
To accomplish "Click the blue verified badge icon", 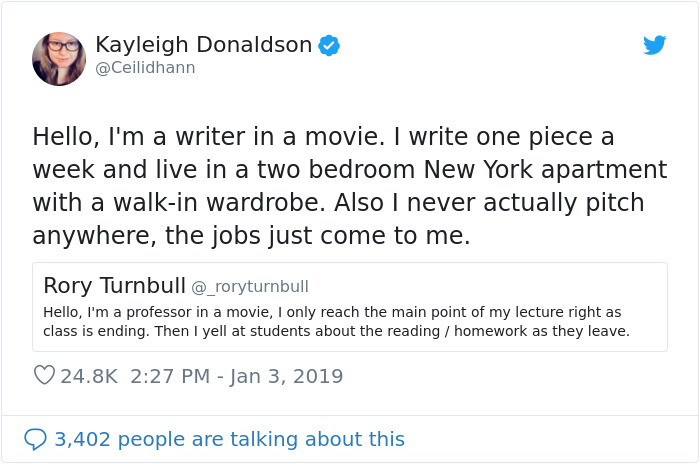I will point(329,45).
